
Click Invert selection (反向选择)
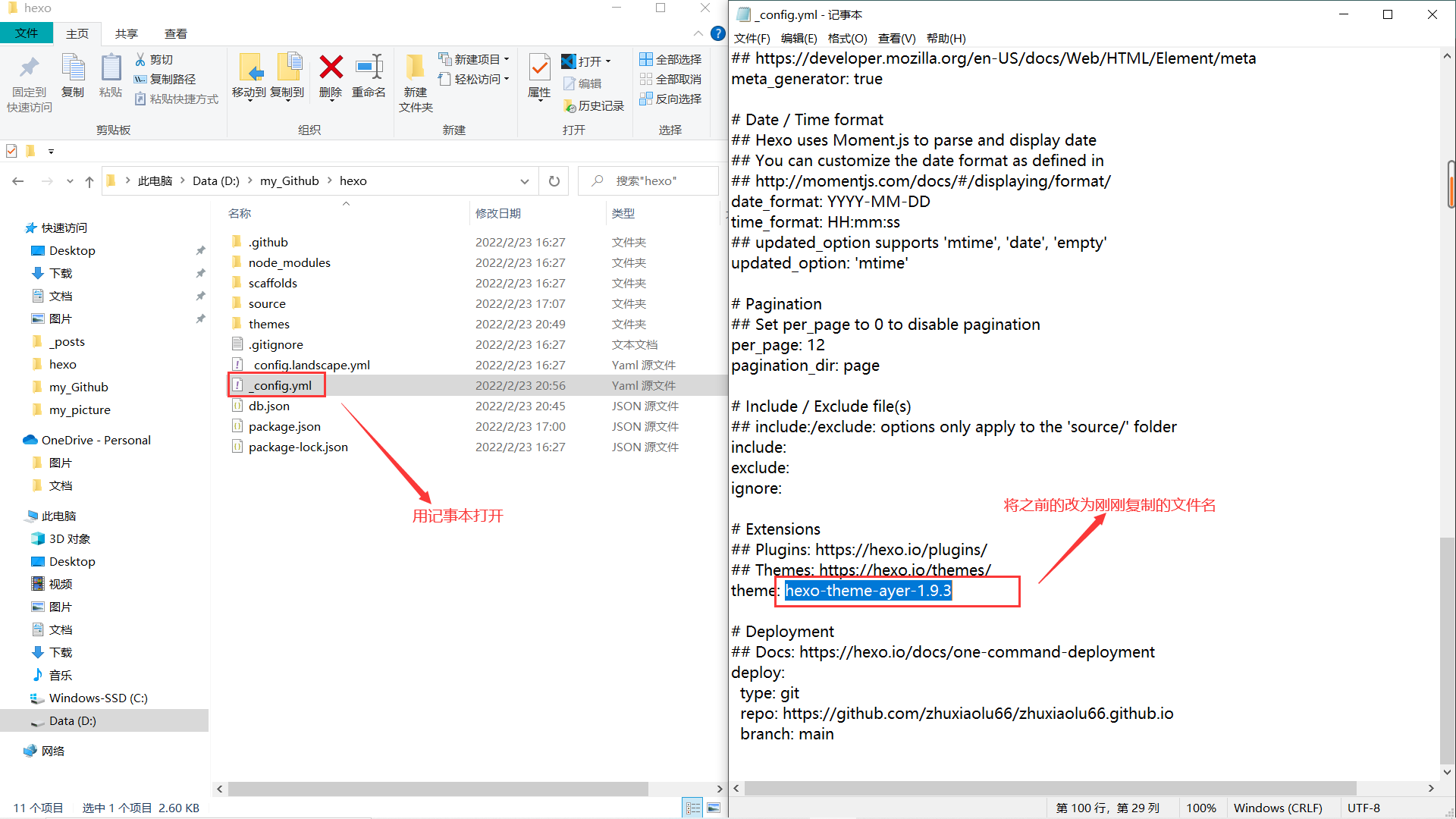pyautogui.click(x=670, y=99)
